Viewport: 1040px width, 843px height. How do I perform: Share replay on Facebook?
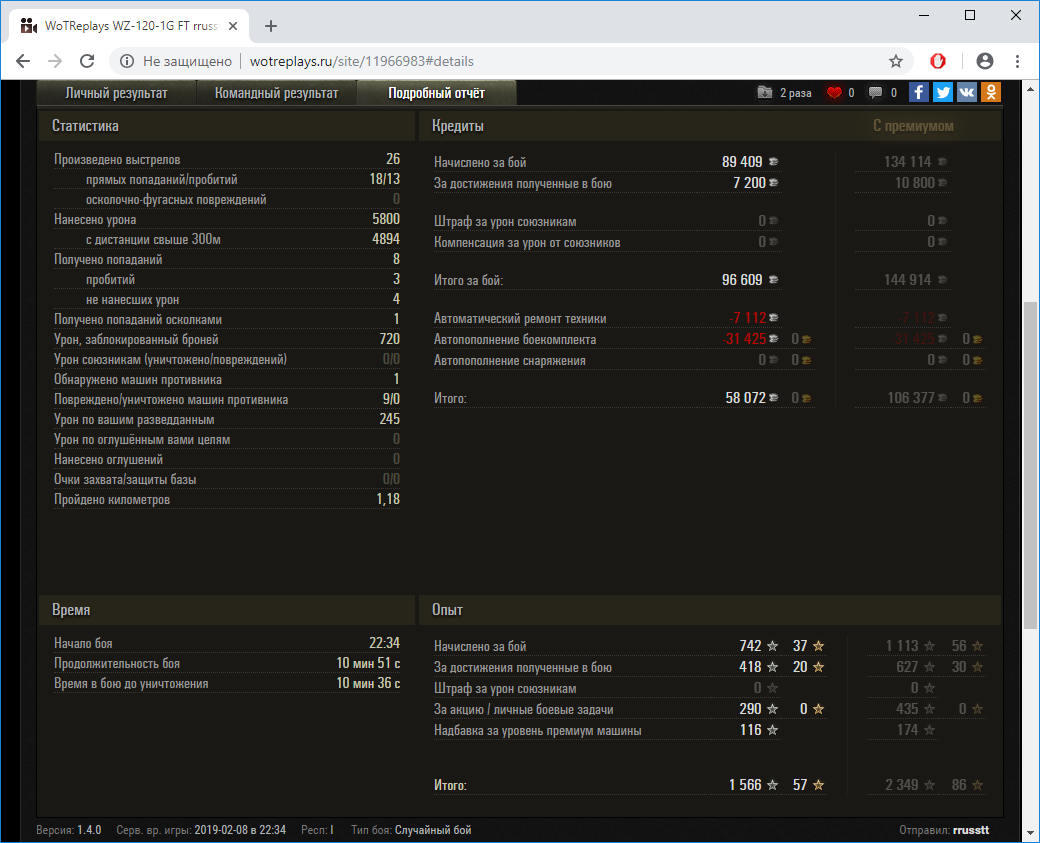919,92
